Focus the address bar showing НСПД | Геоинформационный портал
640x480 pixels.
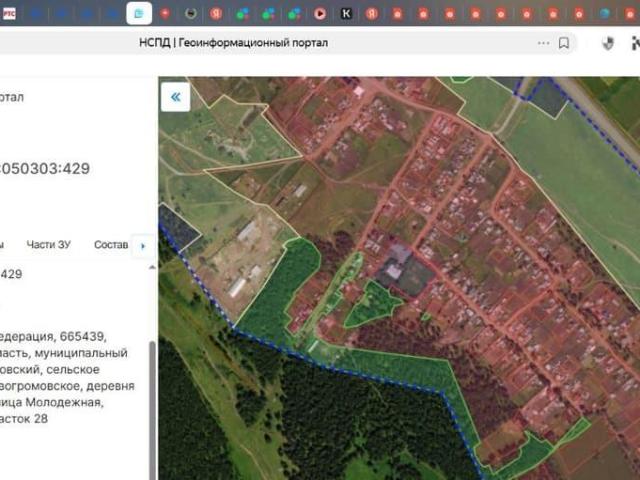(x=233, y=43)
